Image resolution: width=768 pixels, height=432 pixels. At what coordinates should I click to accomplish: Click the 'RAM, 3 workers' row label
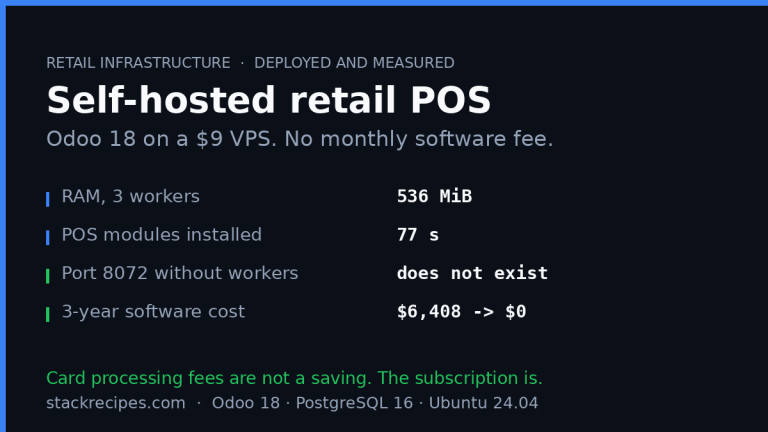130,196
